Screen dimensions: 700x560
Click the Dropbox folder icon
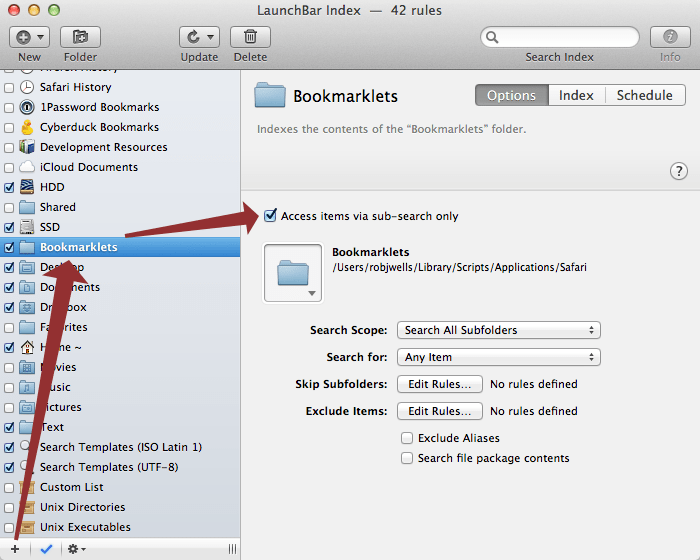tap(27, 307)
